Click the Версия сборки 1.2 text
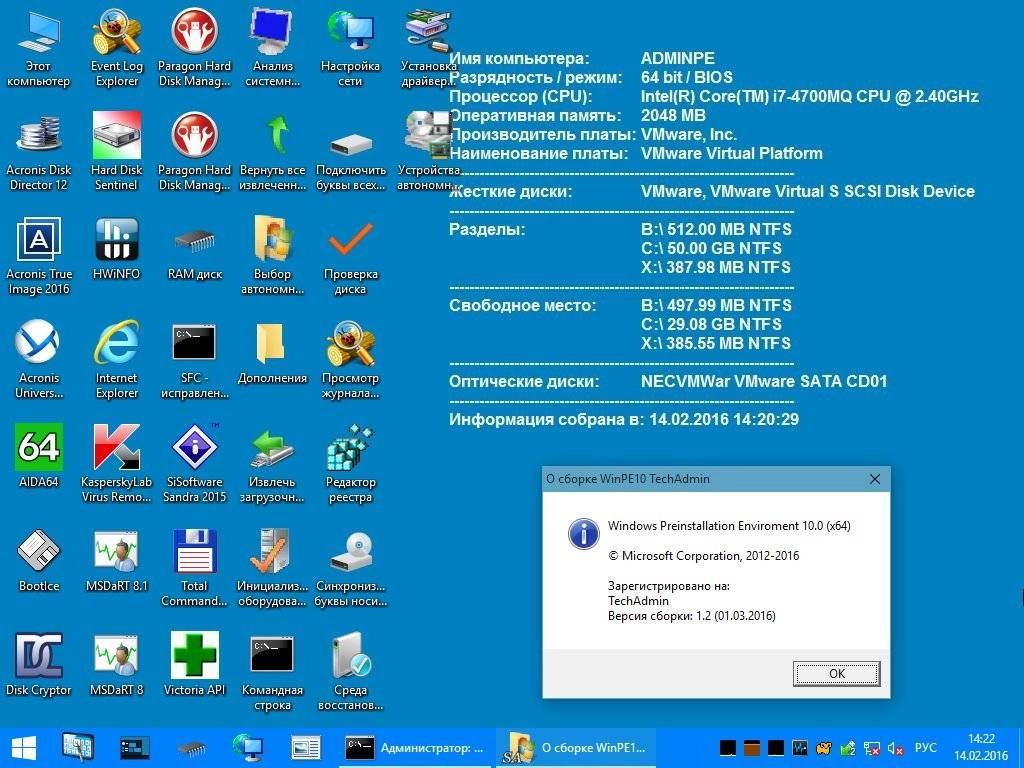 692,616
